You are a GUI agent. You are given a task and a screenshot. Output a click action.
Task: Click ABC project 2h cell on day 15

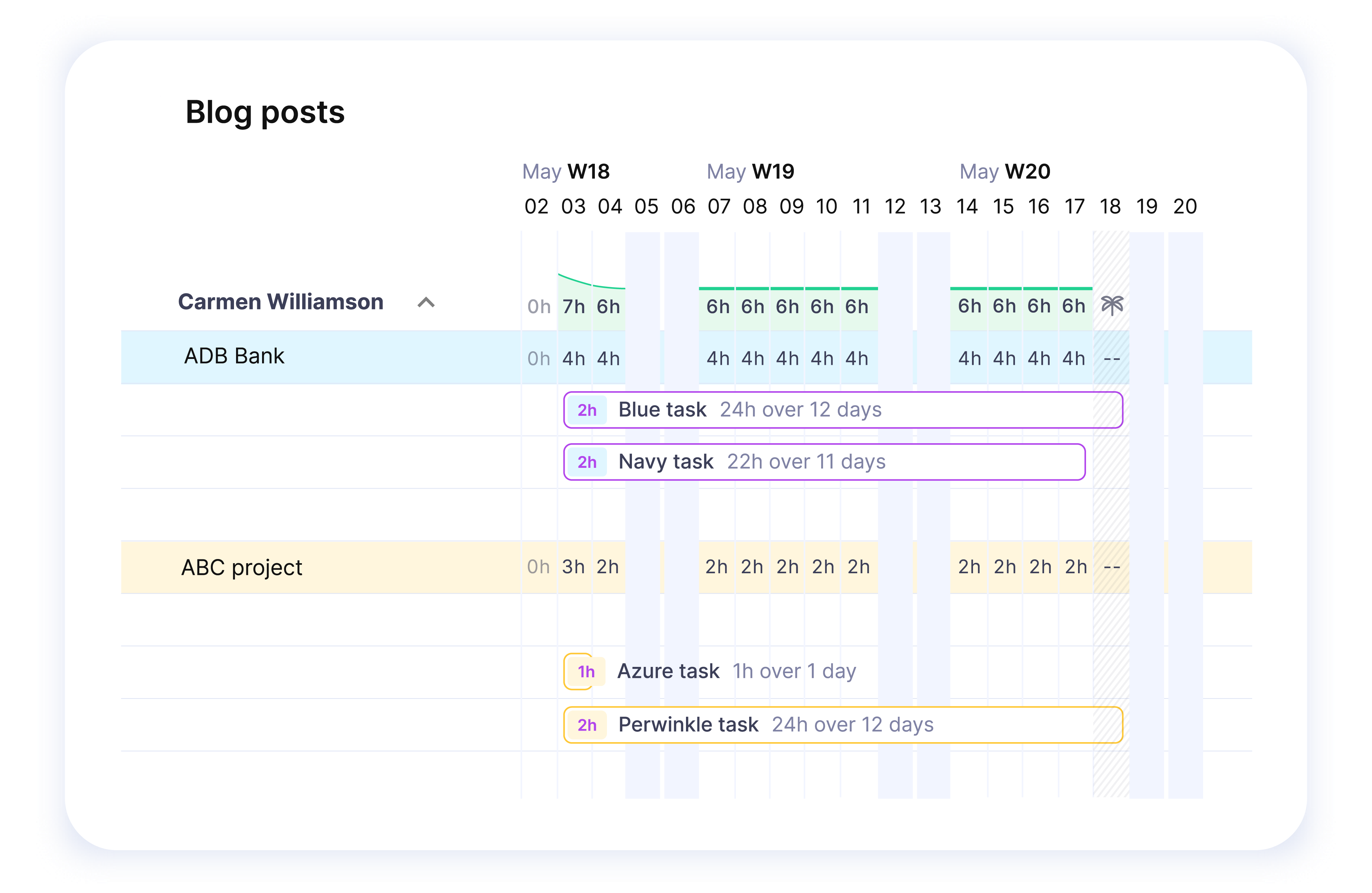tap(1005, 567)
